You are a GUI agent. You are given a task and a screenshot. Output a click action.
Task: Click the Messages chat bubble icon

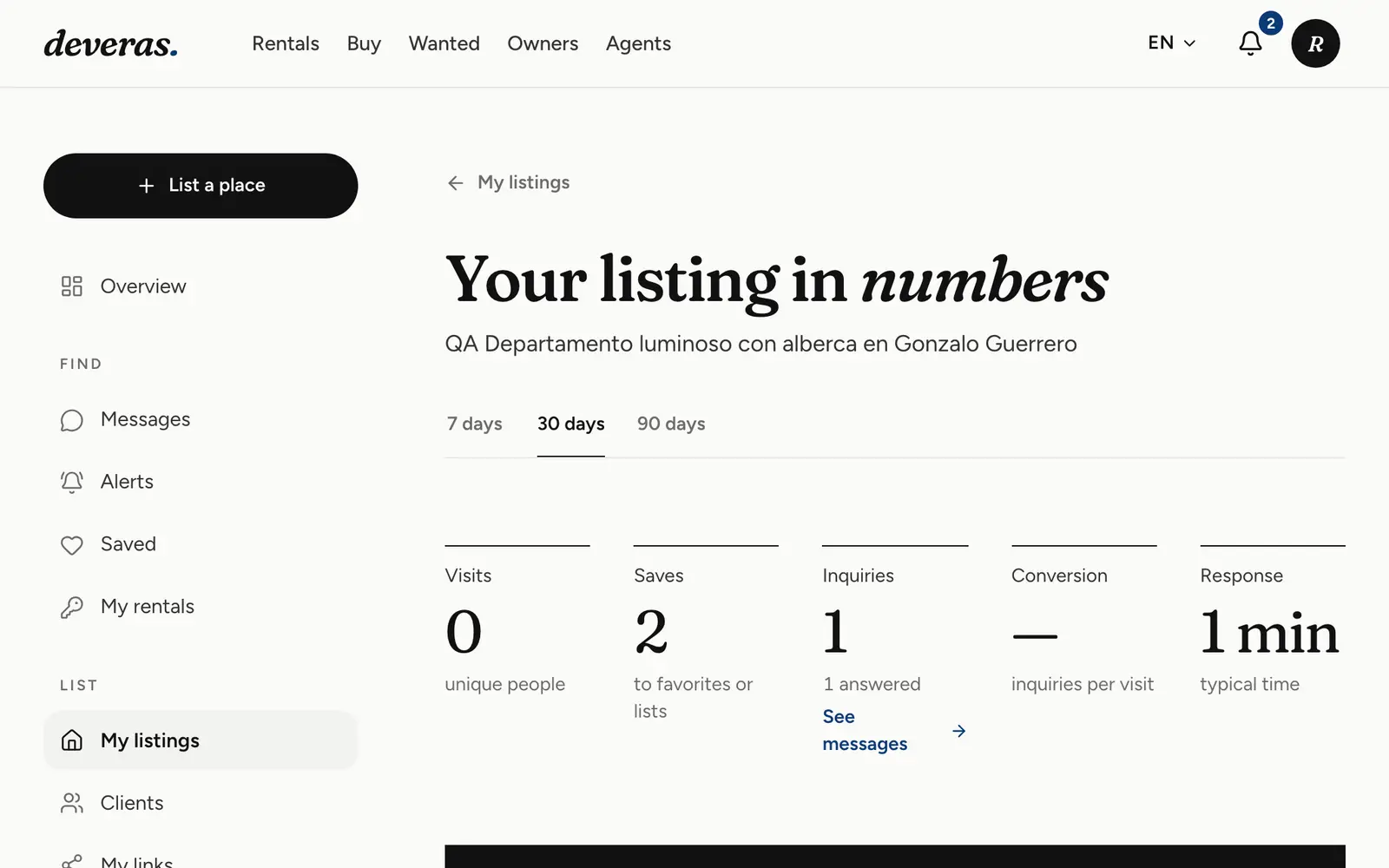point(72,420)
